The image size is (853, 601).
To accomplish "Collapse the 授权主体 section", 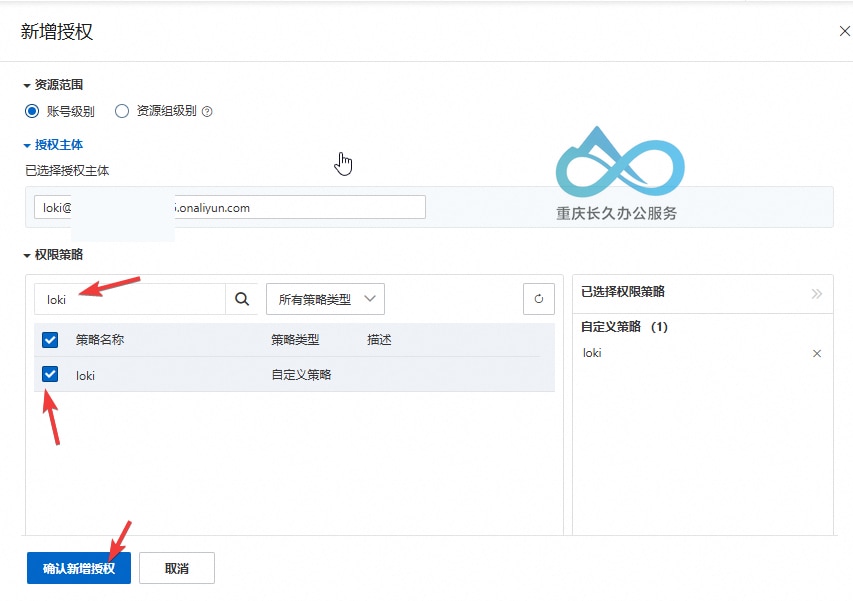I will pyautogui.click(x=53, y=145).
